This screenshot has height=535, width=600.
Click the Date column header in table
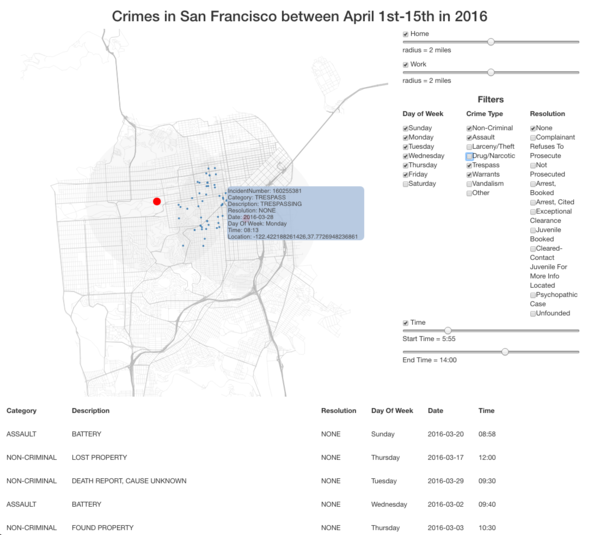tap(435, 411)
